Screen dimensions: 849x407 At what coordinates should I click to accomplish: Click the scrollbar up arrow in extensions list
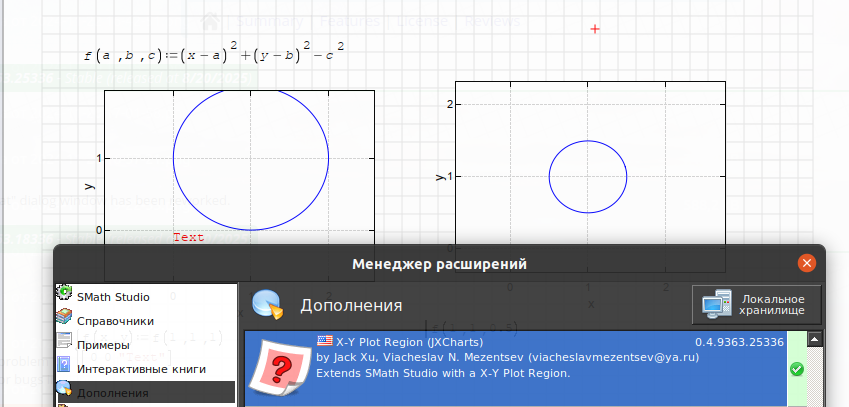tap(815, 340)
